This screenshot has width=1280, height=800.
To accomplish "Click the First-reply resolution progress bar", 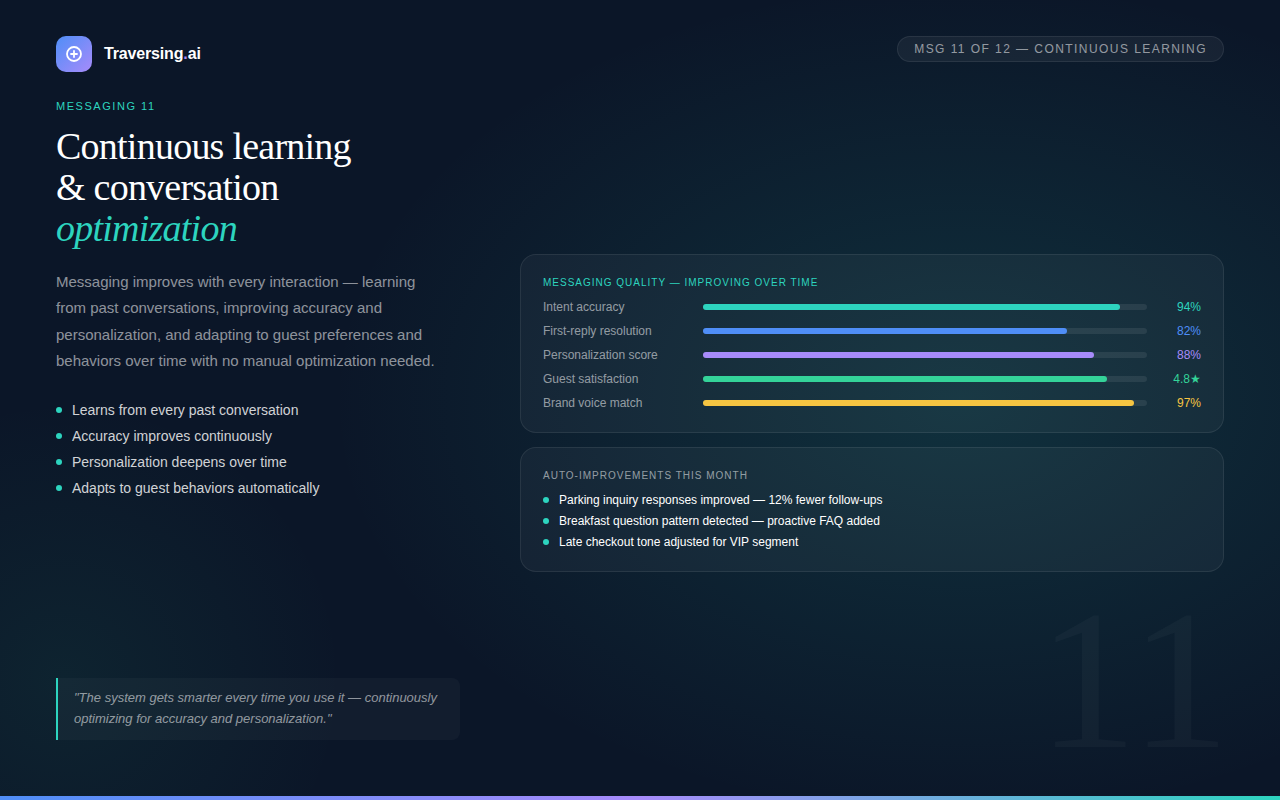I will coord(925,331).
